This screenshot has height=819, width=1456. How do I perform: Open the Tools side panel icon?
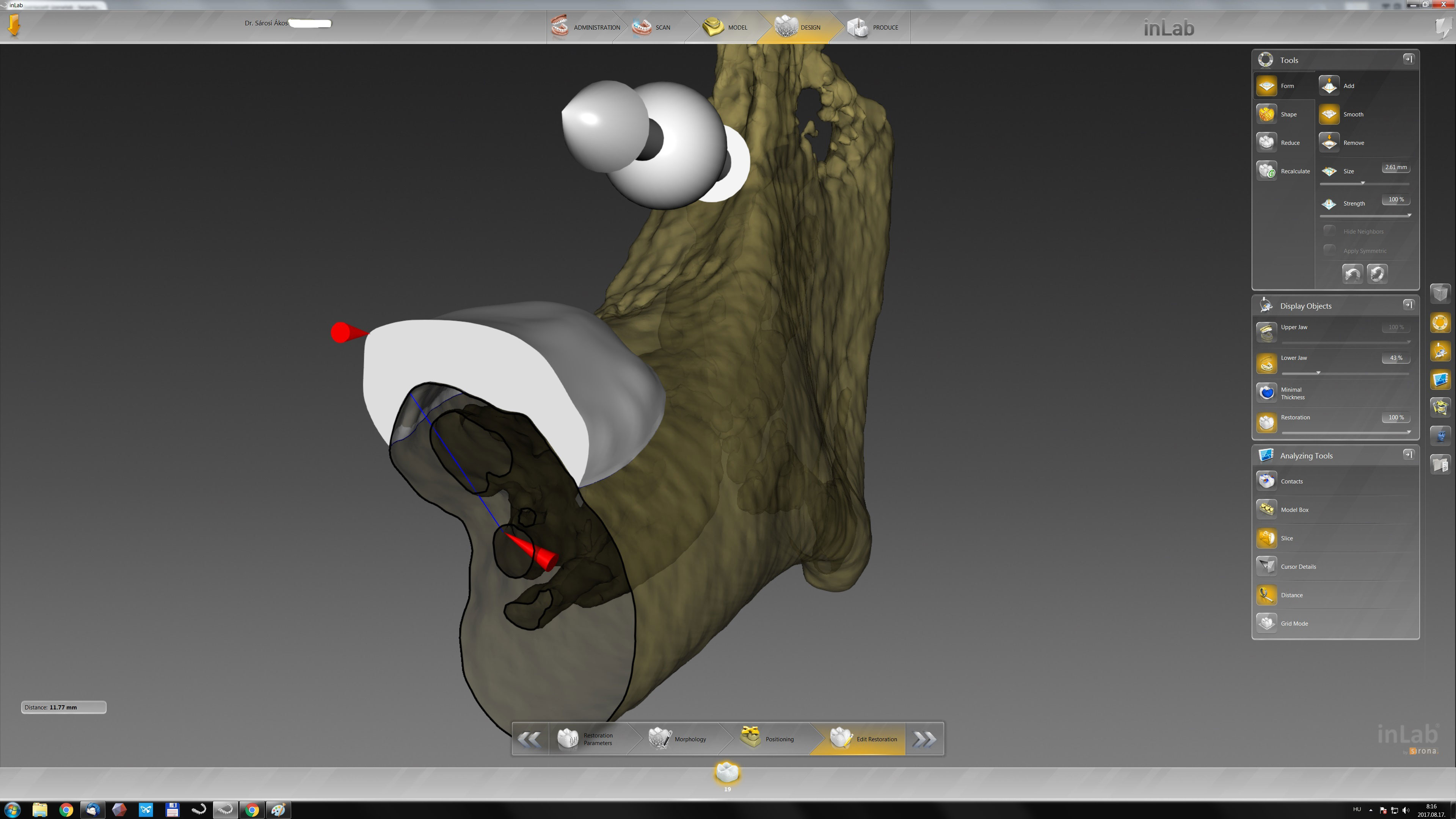pyautogui.click(x=1440, y=323)
